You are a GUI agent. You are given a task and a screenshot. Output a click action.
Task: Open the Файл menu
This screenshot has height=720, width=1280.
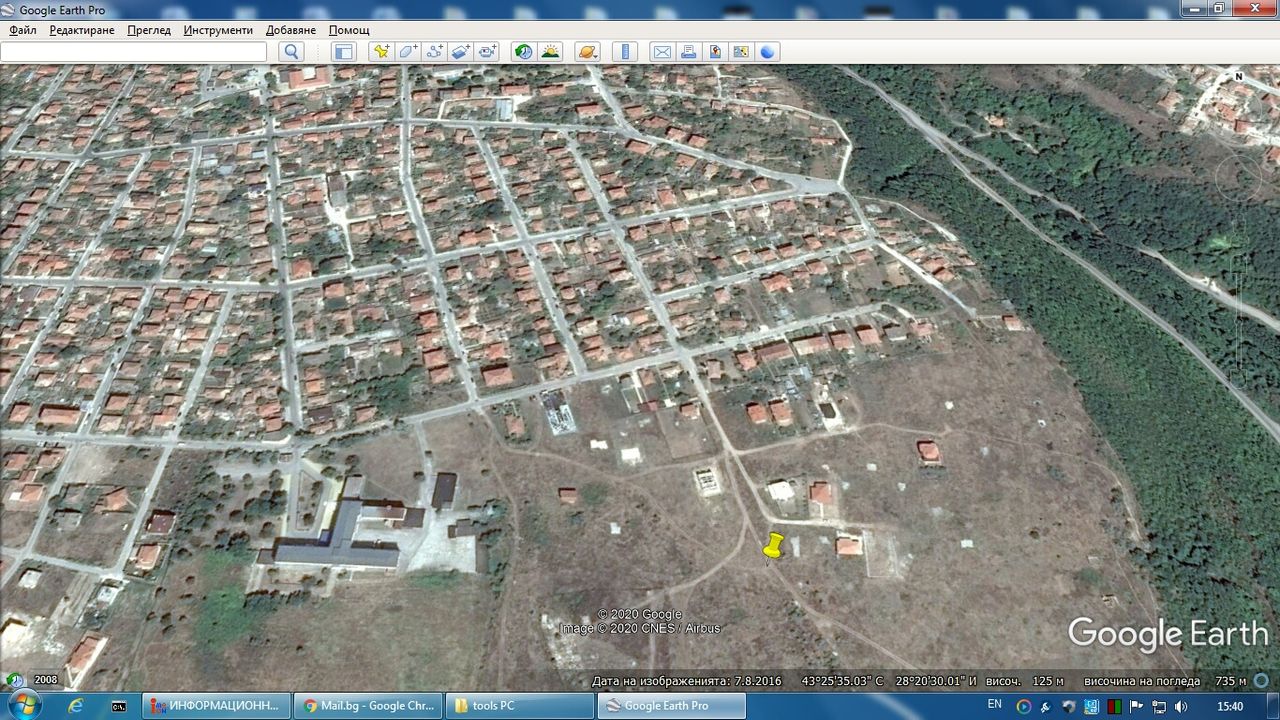coord(23,30)
